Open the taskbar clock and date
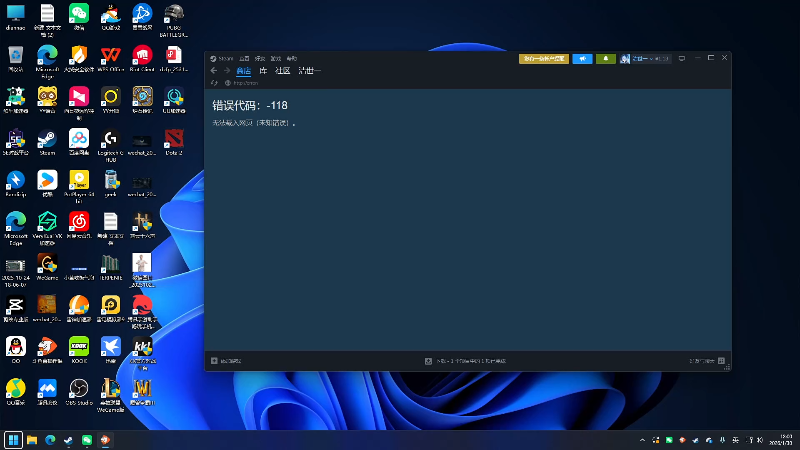The image size is (800, 450). click(781, 440)
